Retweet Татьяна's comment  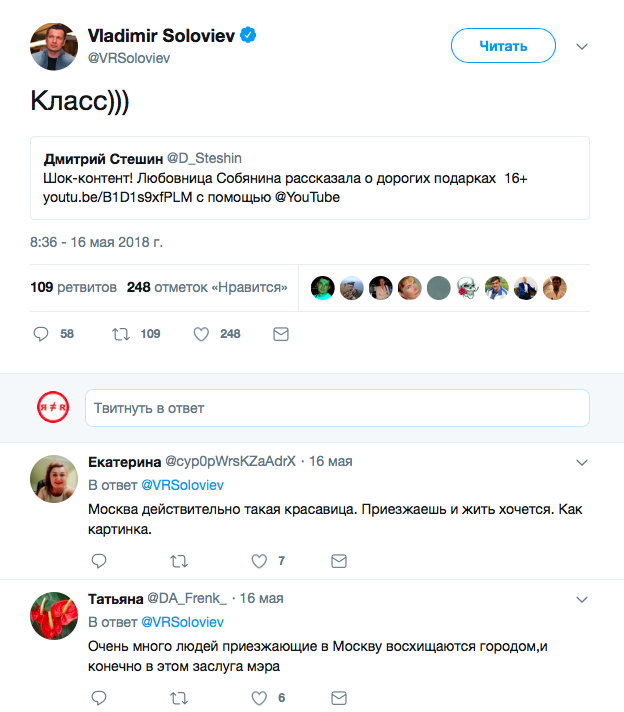(x=179, y=698)
